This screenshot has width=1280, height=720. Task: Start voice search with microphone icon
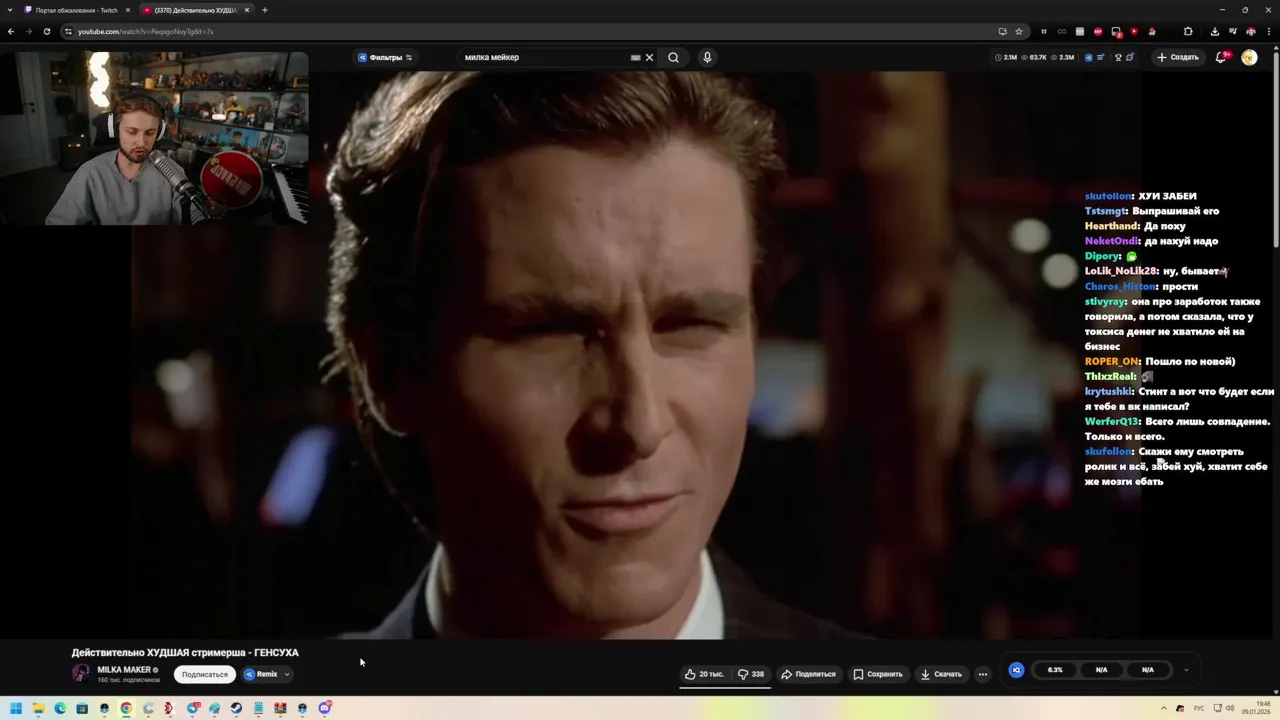[707, 57]
